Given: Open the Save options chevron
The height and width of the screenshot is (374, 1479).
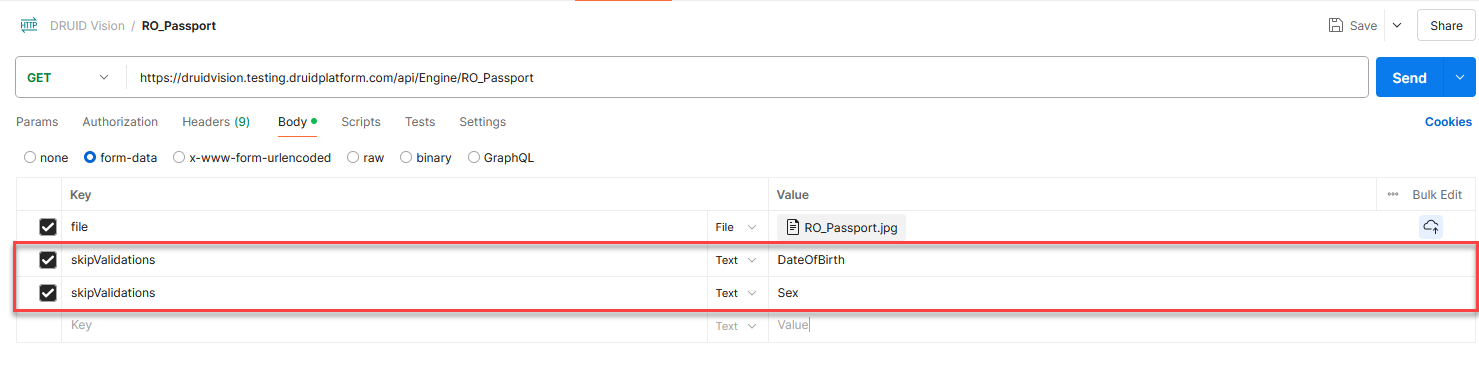Looking at the screenshot, I should [x=1397, y=26].
